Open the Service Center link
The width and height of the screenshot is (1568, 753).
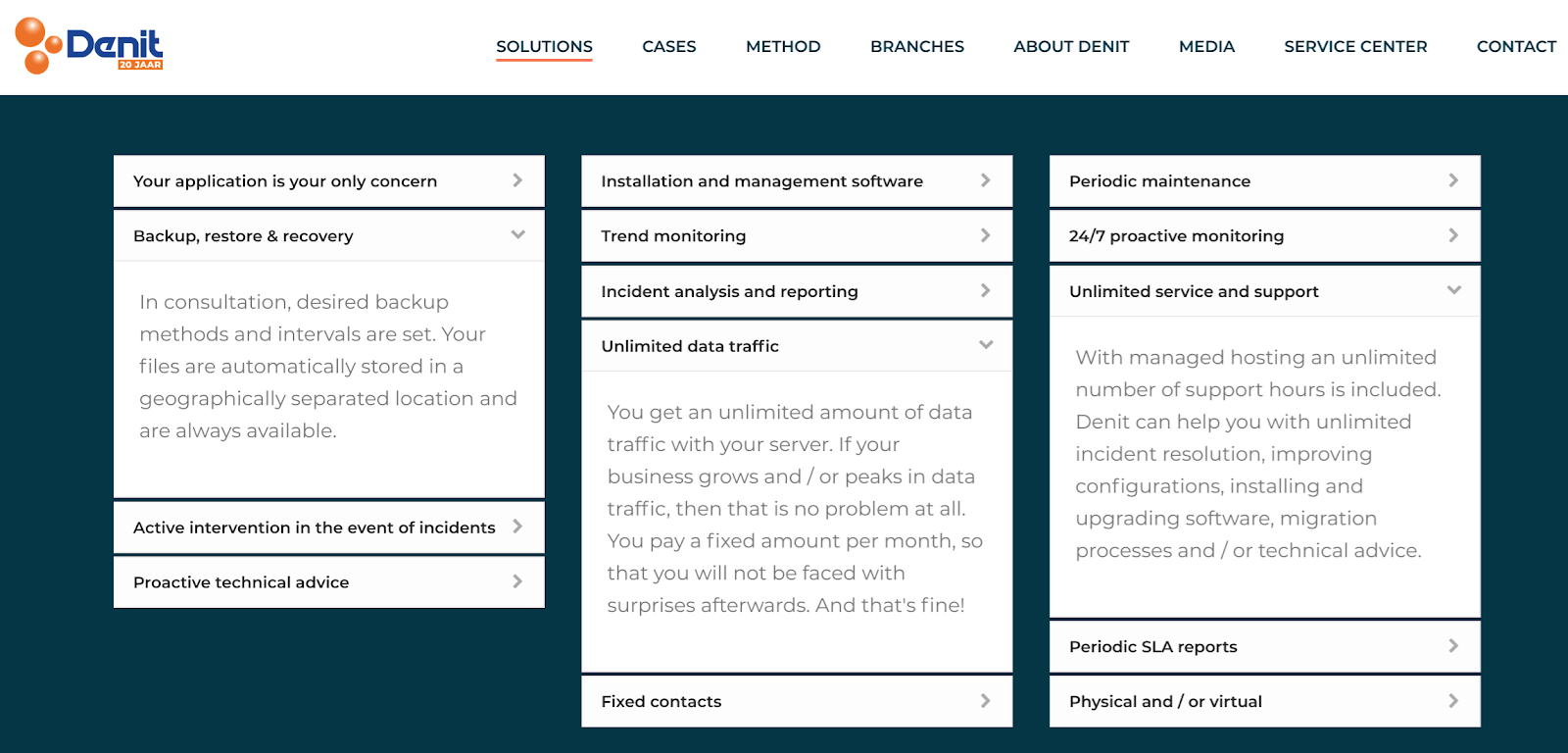[x=1355, y=46]
